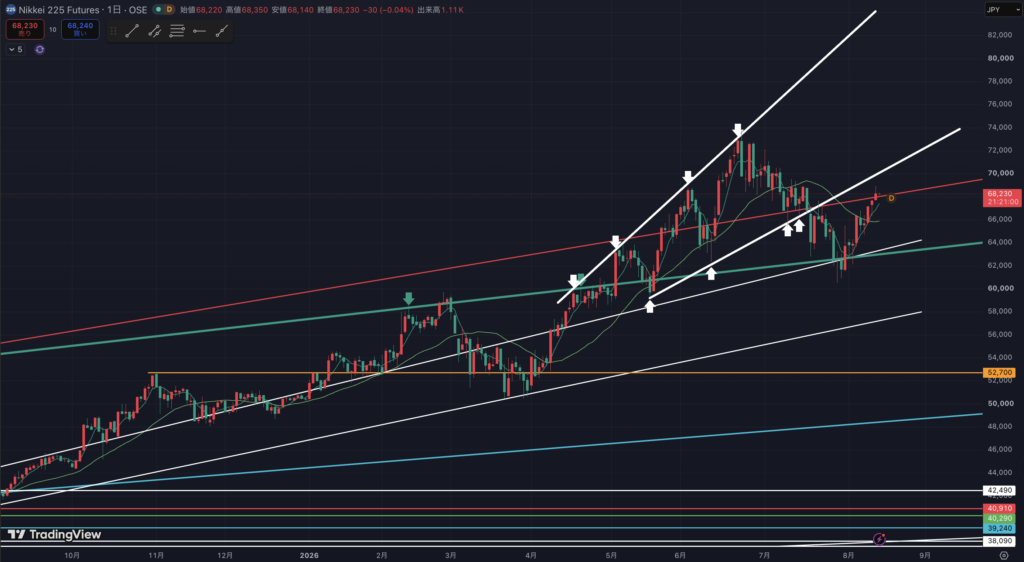This screenshot has height=562, width=1024.
Task: Select the parallel channel drawing tool
Action: 155,31
